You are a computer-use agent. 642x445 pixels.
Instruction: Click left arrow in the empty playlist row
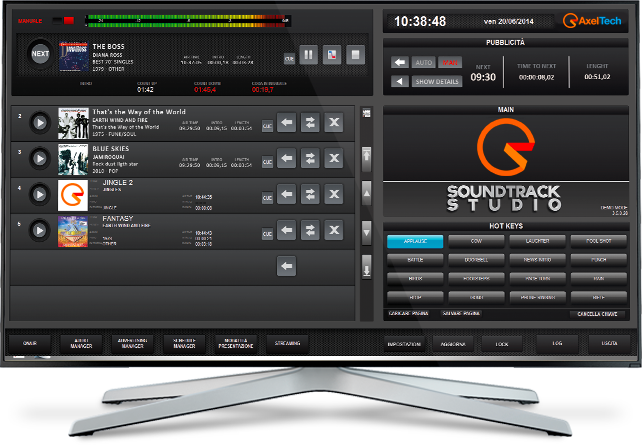tap(287, 266)
